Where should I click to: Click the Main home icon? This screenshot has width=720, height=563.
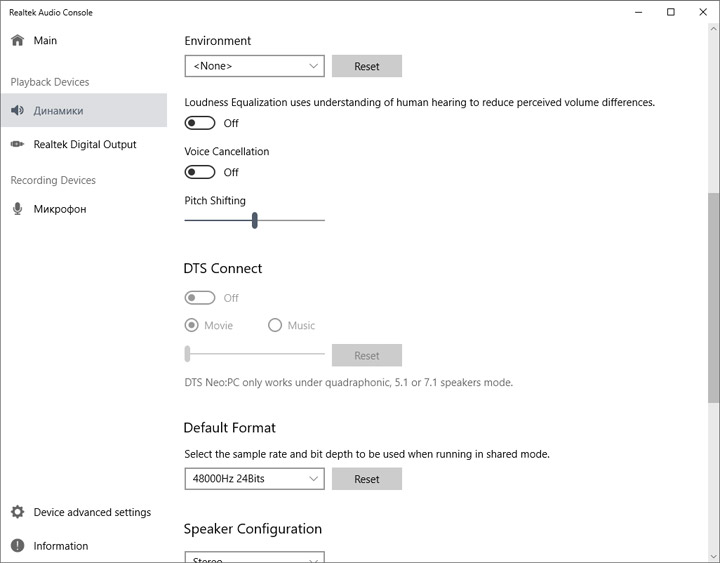click(17, 41)
